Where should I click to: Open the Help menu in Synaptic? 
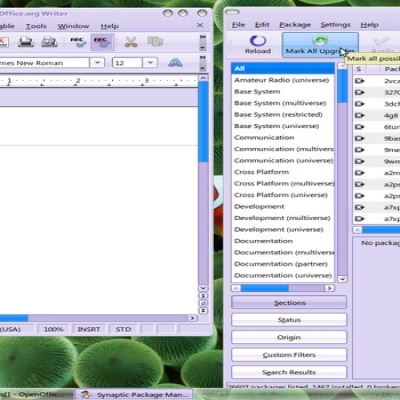(369, 25)
